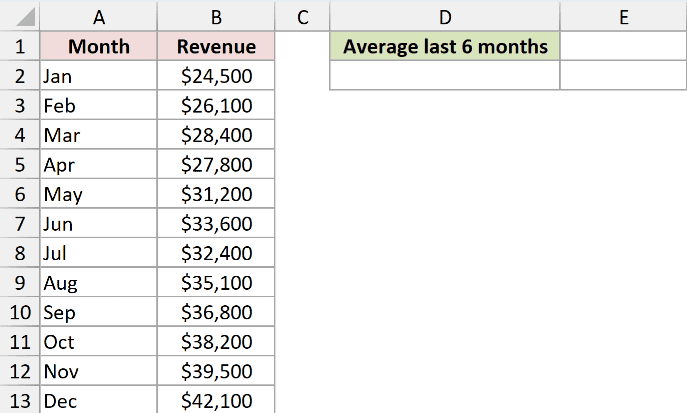This screenshot has width=687, height=413.
Task: Select the Sep cell
Action: coord(99,312)
